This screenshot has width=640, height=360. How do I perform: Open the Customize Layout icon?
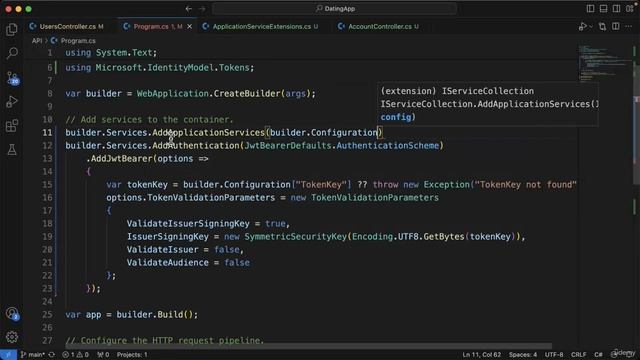[629, 9]
